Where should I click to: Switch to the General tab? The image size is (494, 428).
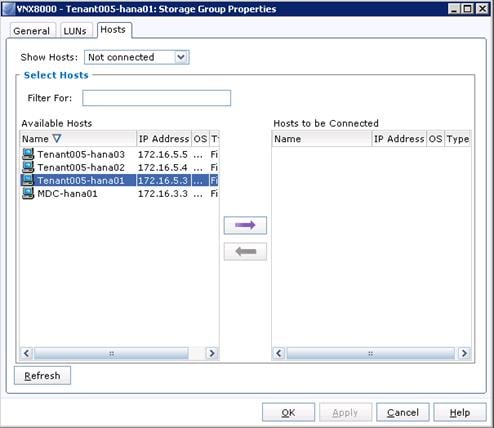[31, 31]
